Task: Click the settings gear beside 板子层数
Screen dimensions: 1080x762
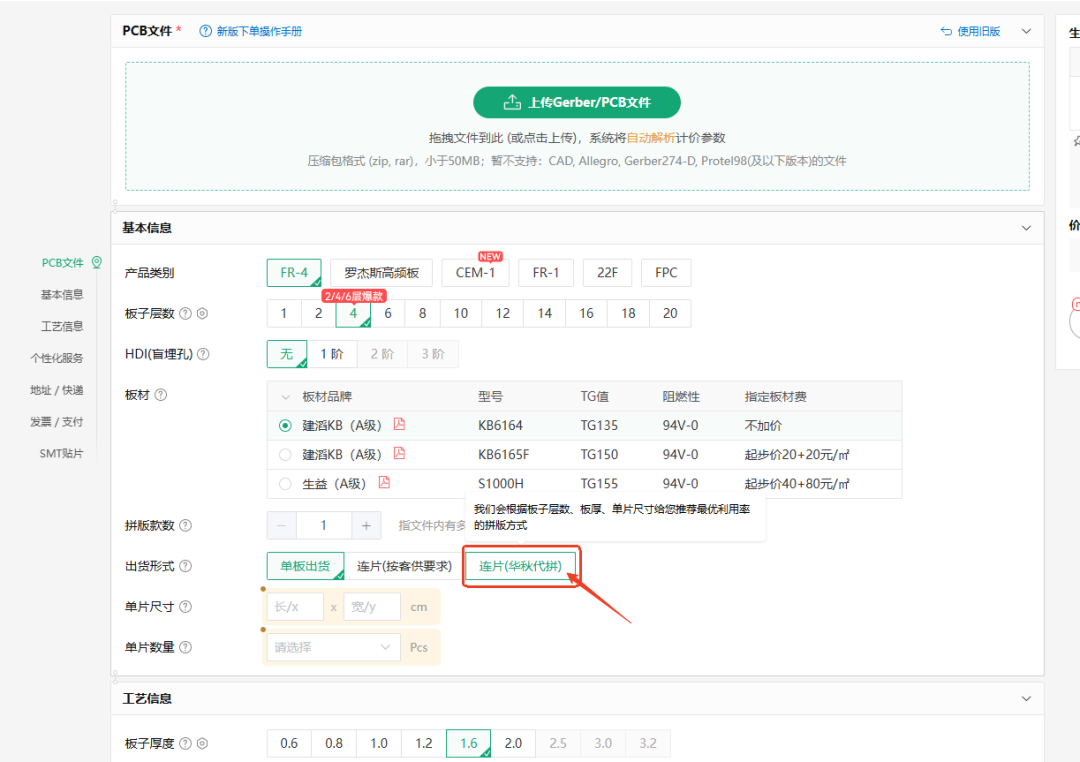Action: point(202,313)
